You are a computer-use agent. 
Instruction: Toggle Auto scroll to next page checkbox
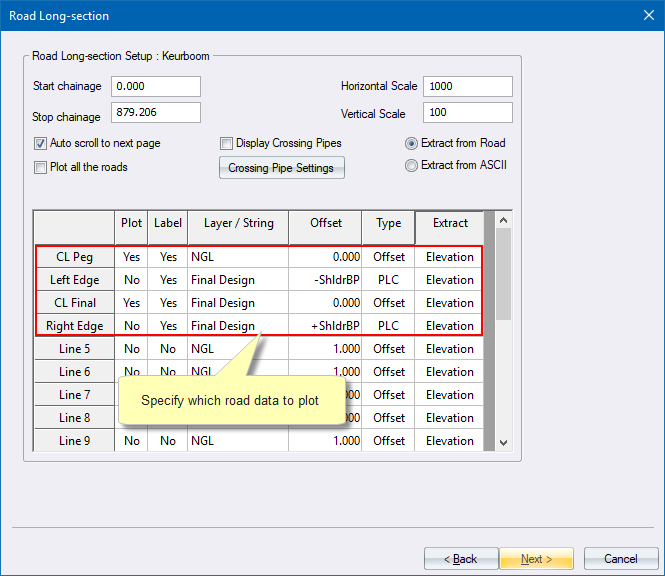41,143
